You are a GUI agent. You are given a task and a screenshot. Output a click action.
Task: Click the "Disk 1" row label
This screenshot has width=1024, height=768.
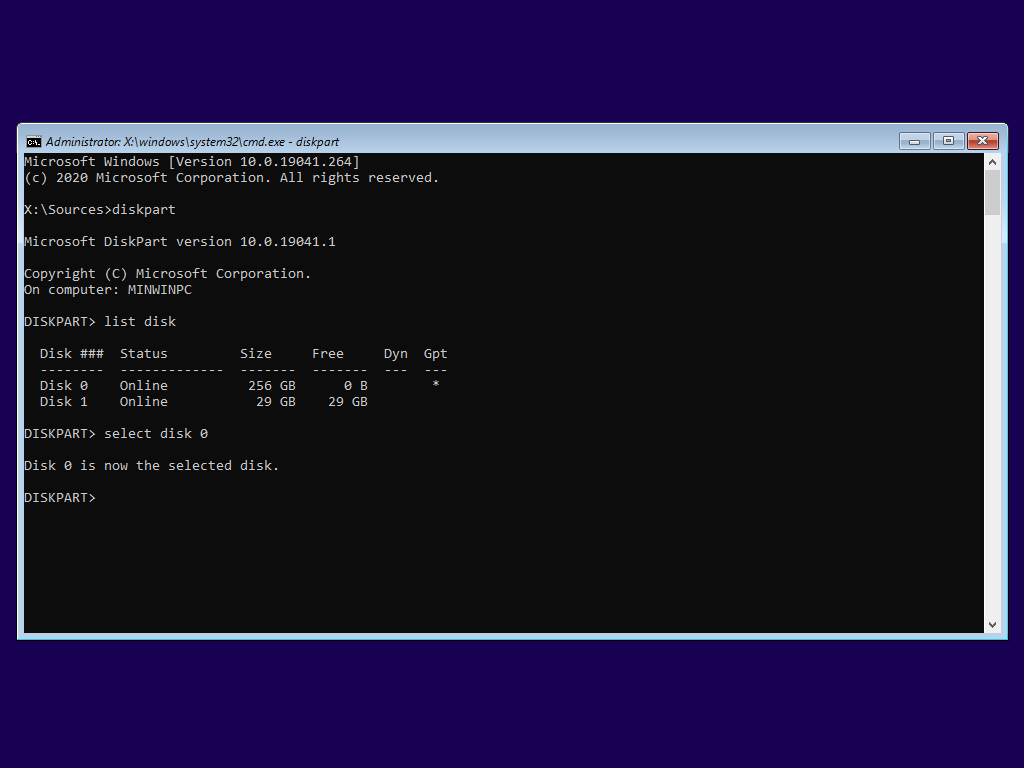[x=64, y=402]
